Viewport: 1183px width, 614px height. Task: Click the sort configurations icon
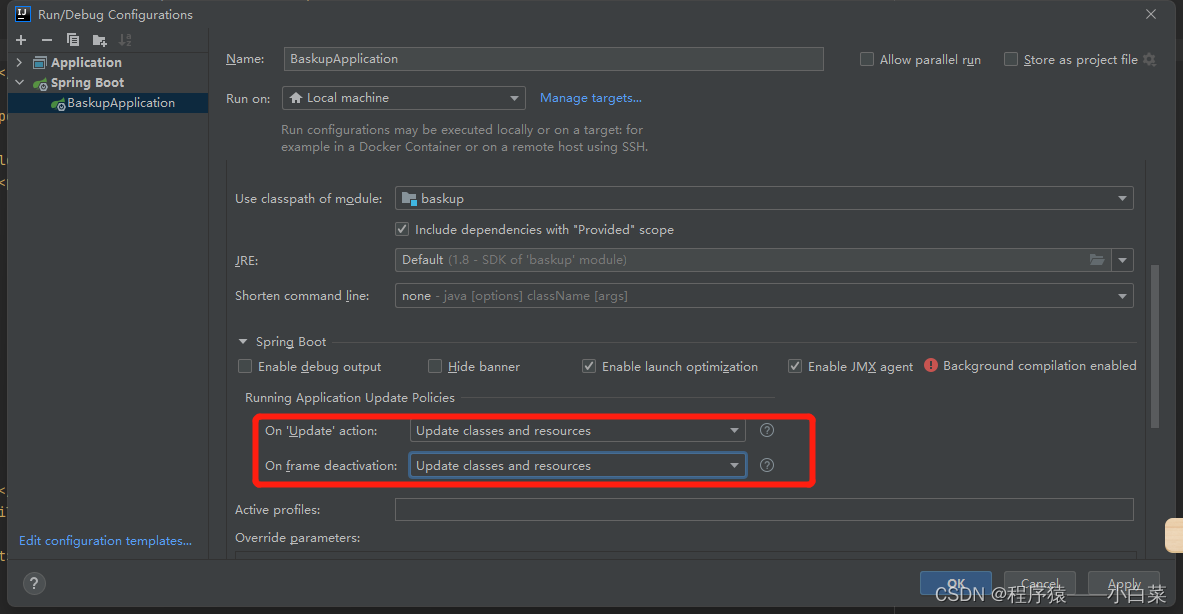click(x=125, y=40)
